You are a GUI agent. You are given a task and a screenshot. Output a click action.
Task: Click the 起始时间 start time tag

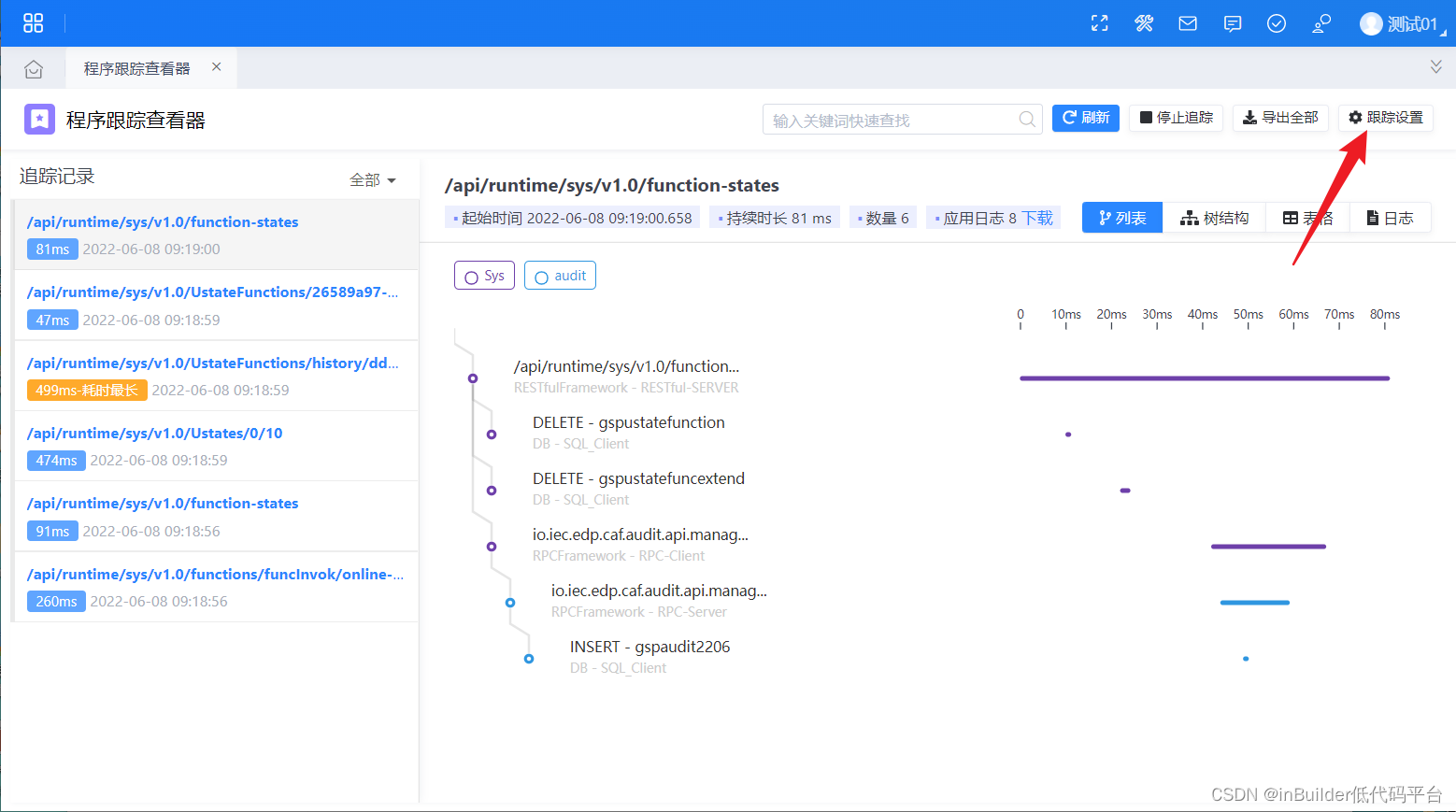pyautogui.click(x=573, y=218)
